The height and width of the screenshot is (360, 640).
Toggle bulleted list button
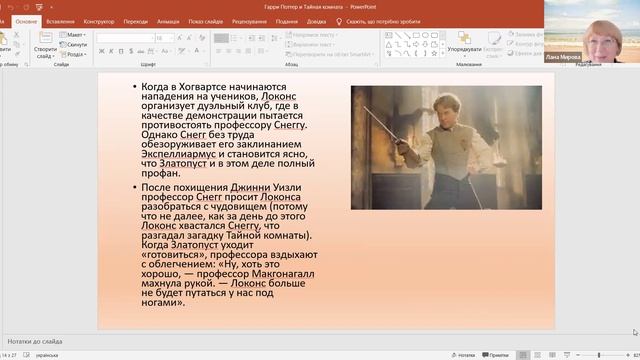(x=221, y=38)
